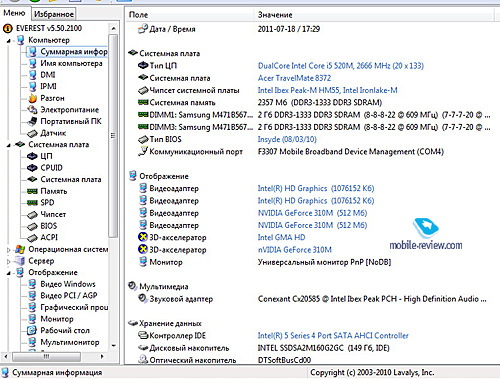
Task: Open the Рабочий стол tree icon
Action: tap(32, 331)
